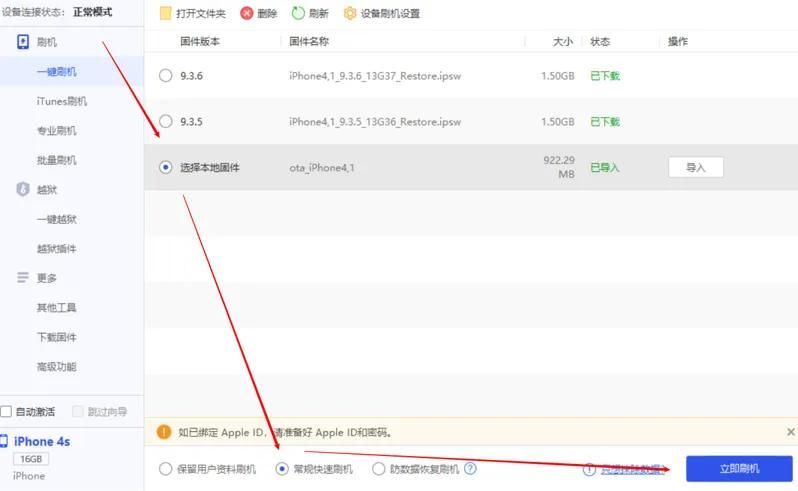Click the 设备刷机设置 toolbar label
798x491 pixels.
(x=390, y=14)
